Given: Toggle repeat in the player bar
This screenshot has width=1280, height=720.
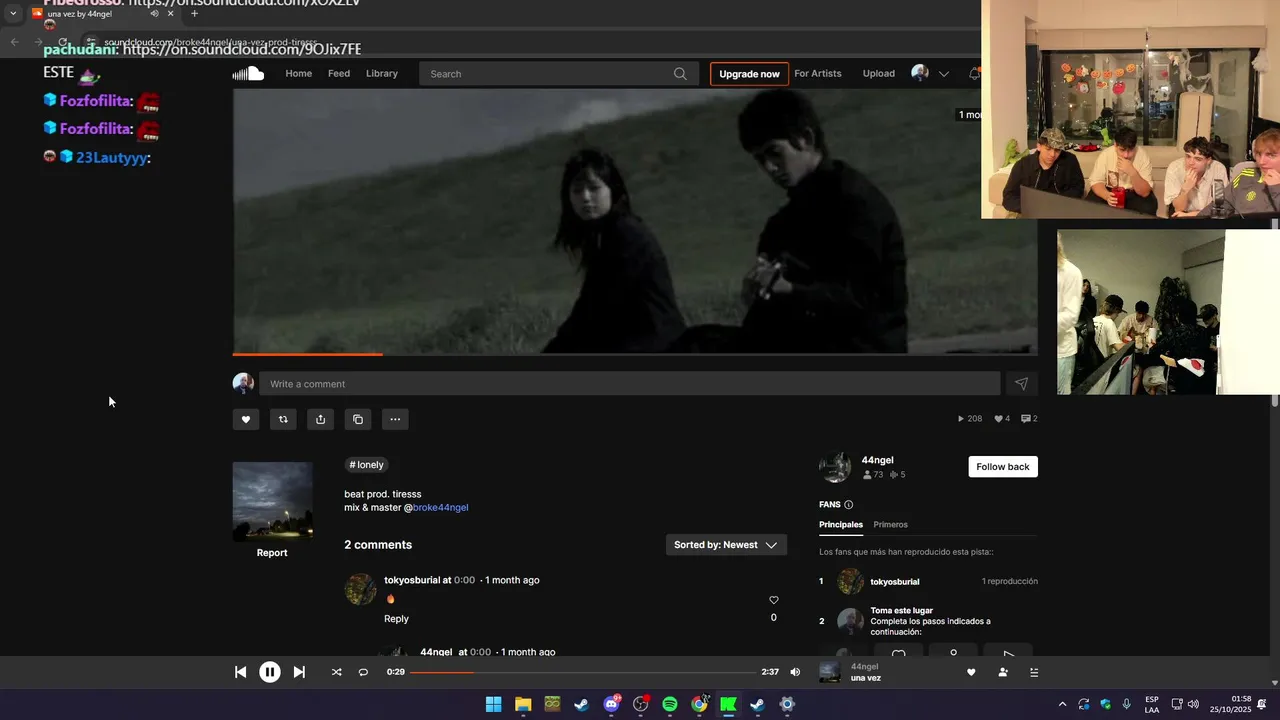Looking at the screenshot, I should (363, 672).
